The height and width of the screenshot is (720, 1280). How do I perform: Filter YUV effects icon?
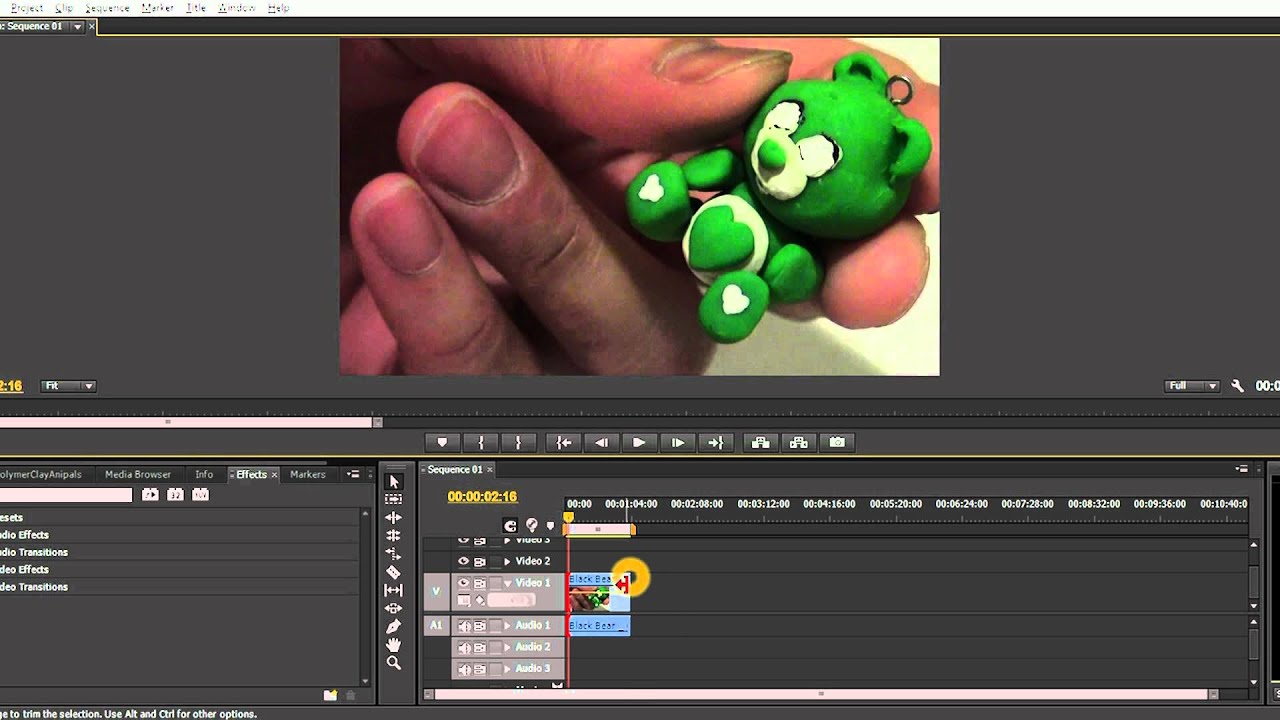tap(200, 494)
